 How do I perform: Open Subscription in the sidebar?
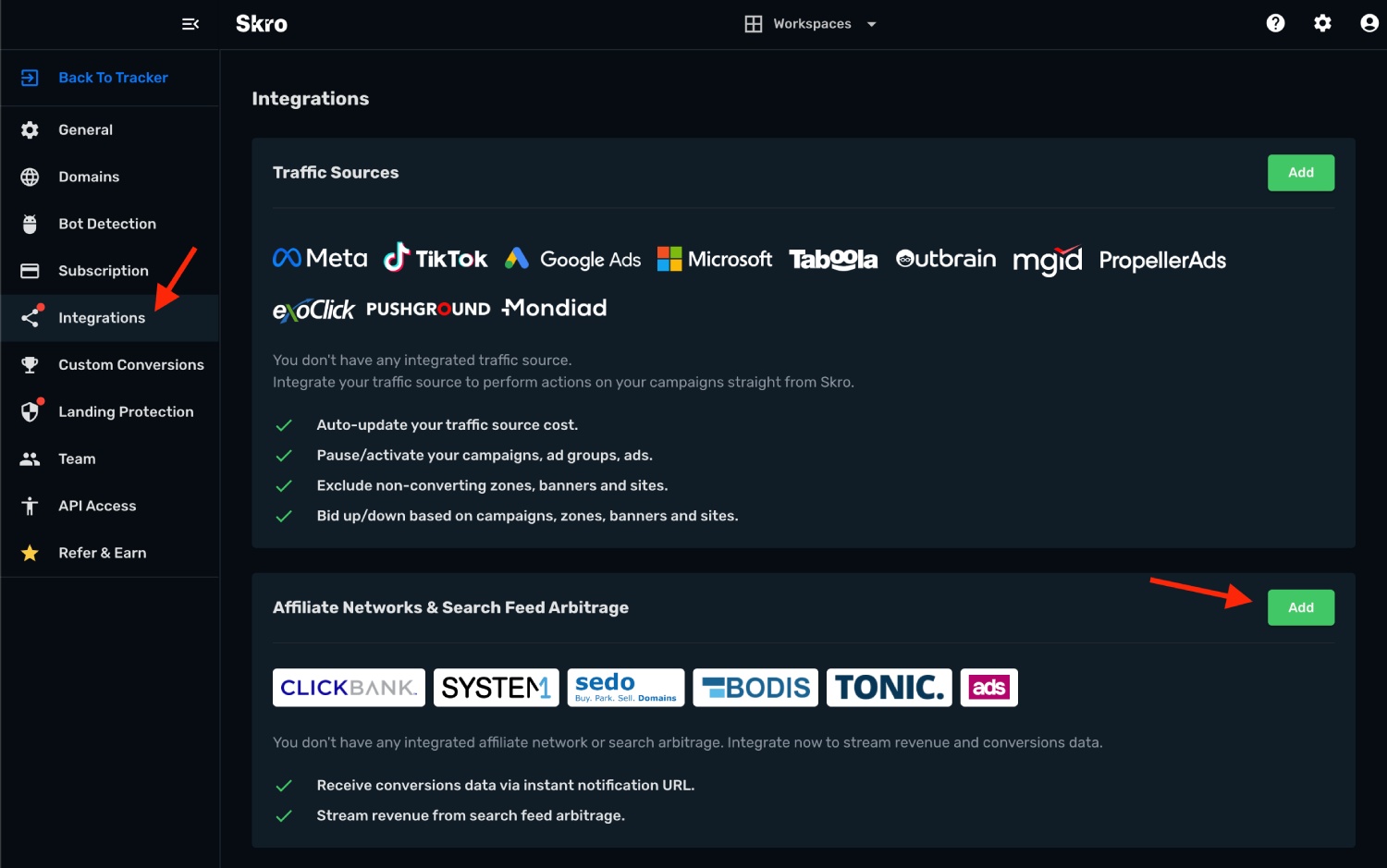click(110, 271)
